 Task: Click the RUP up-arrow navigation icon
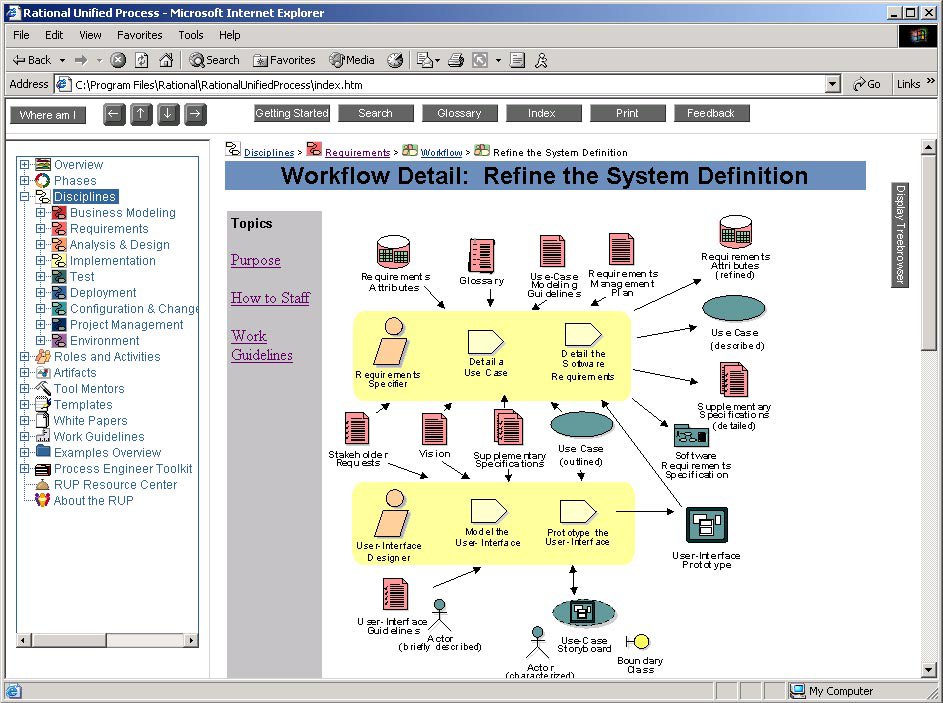[x=141, y=114]
